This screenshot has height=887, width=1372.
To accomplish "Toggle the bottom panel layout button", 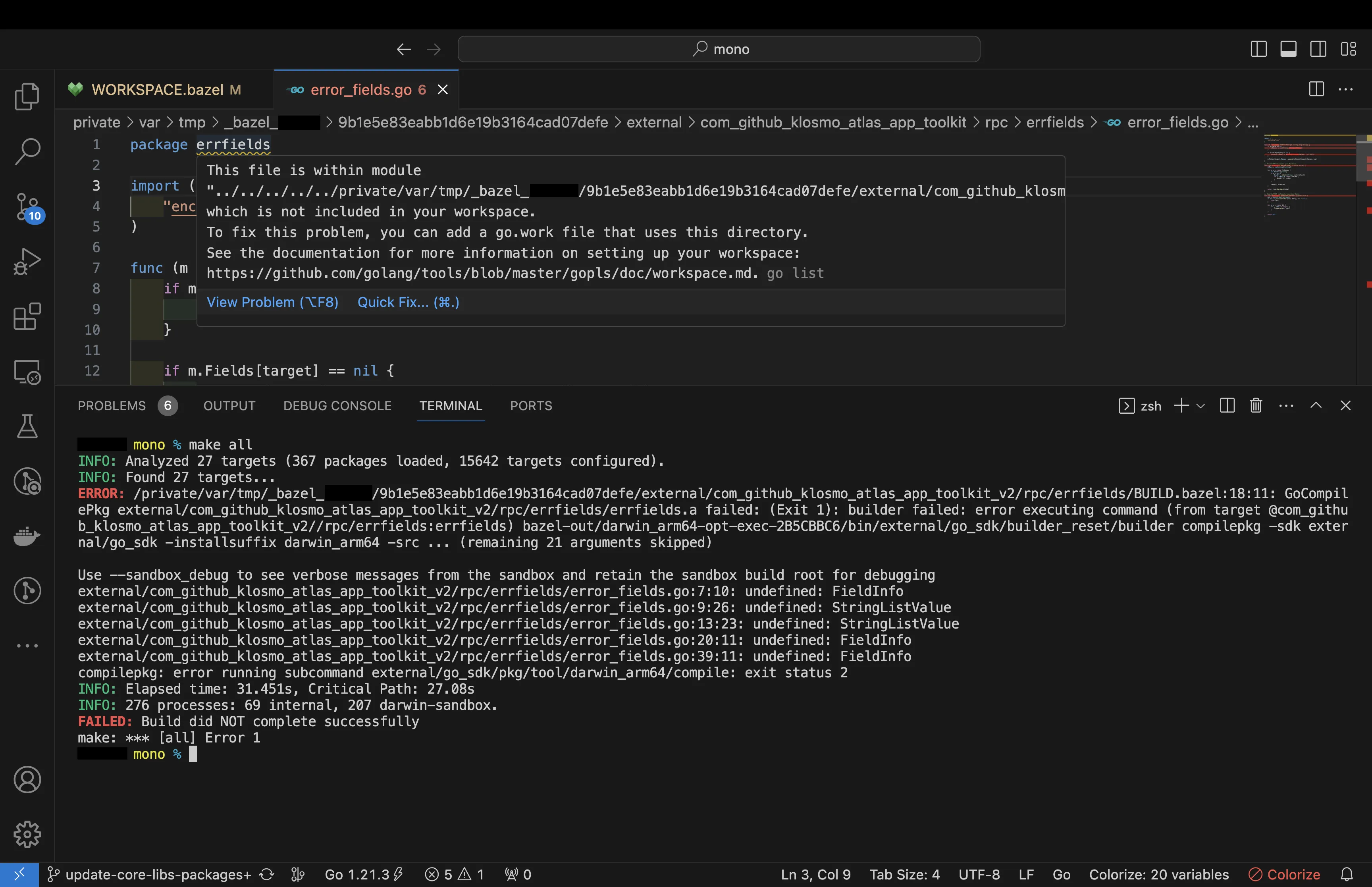I will (x=1289, y=50).
